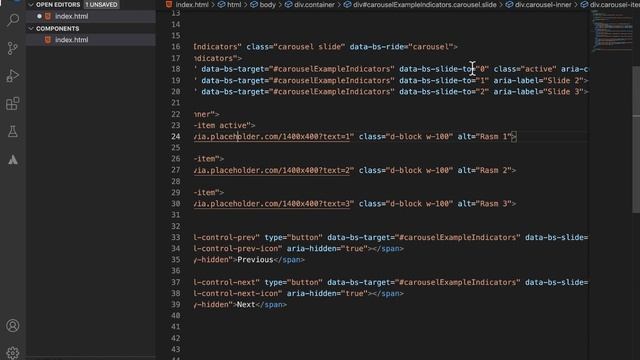640x360 pixels.
Task: Open the Testing flask view
Action: pos(13,131)
